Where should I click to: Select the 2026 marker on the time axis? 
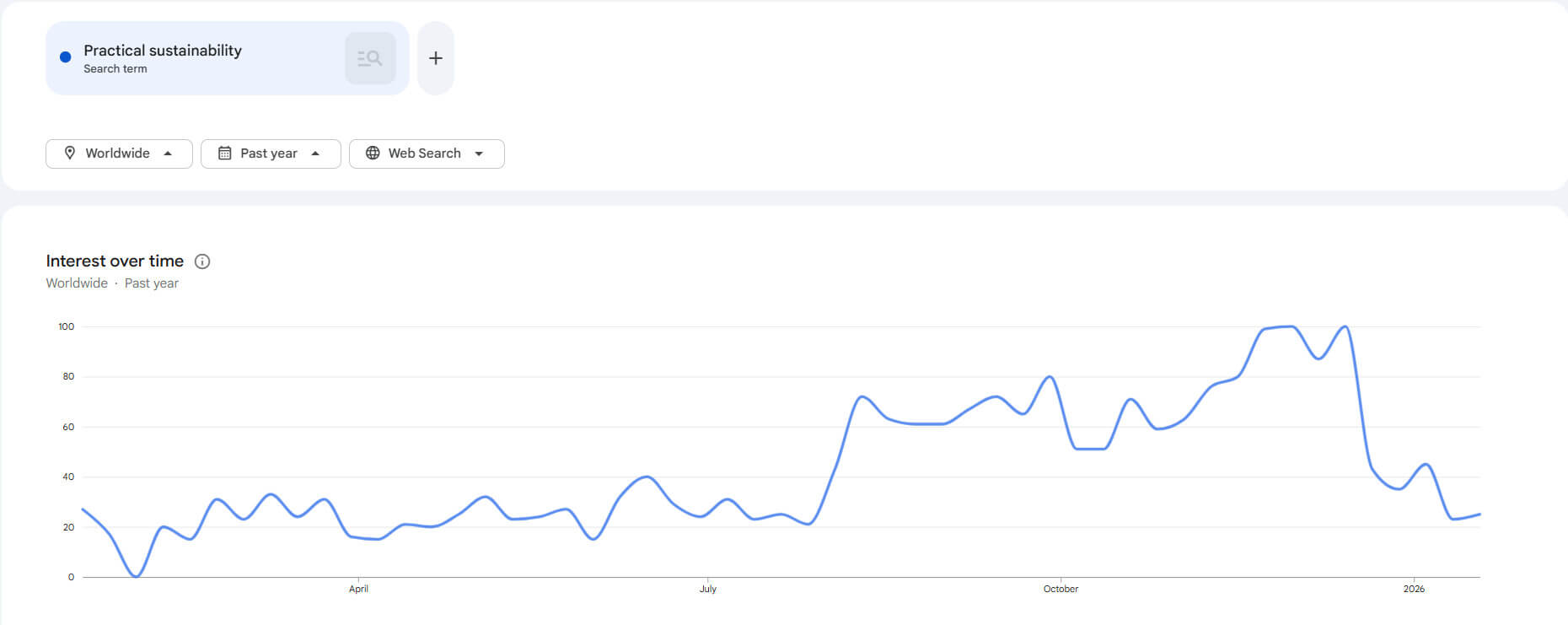(x=1414, y=589)
